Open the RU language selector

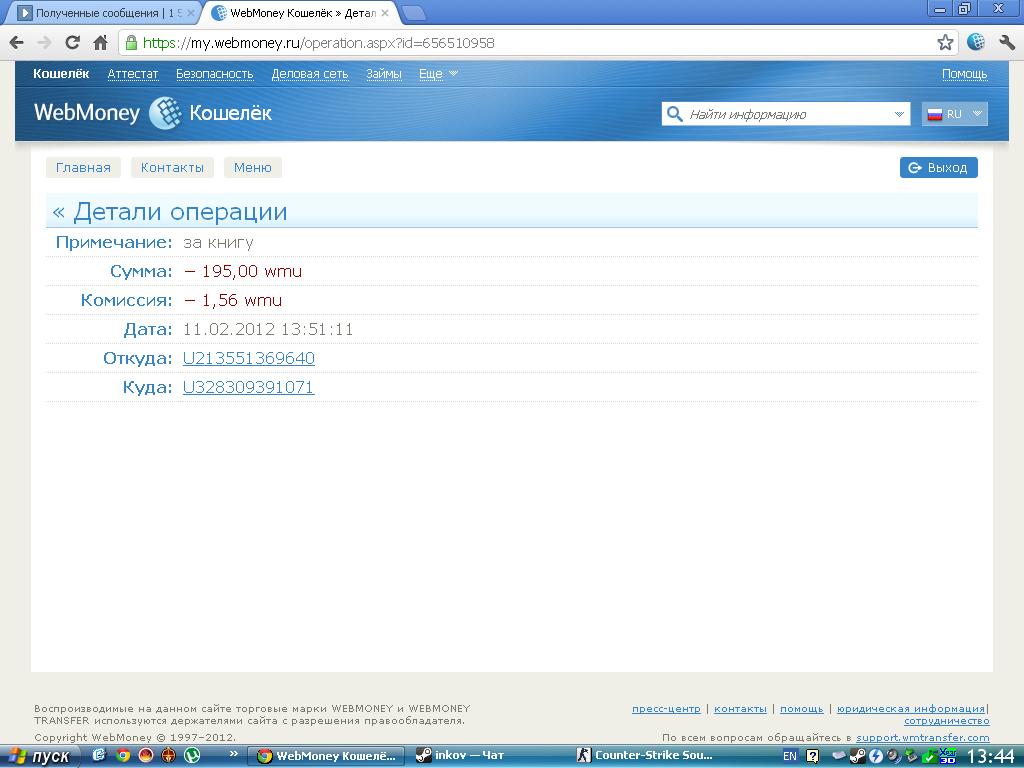coord(954,114)
